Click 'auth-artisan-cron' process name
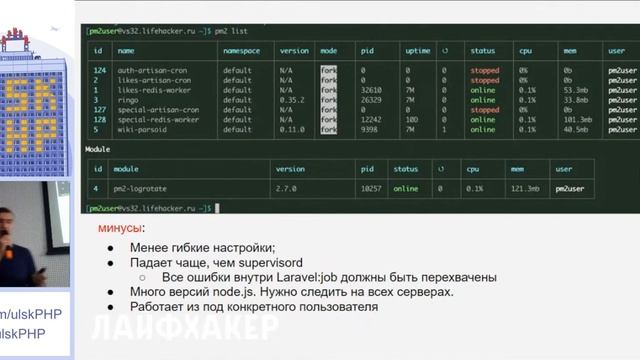640x360 pixels. click(152, 71)
